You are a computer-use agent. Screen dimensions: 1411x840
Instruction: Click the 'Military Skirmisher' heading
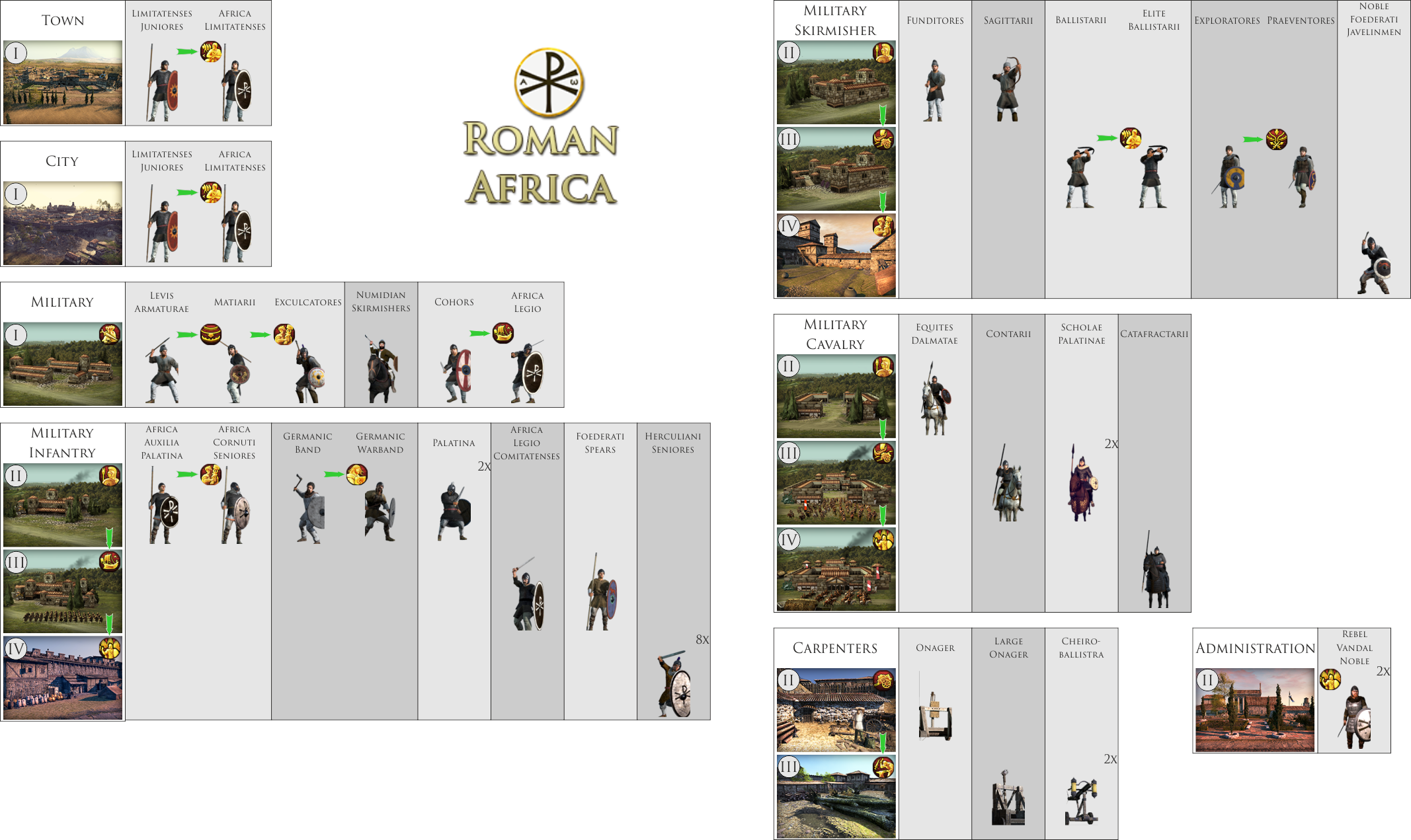835,20
